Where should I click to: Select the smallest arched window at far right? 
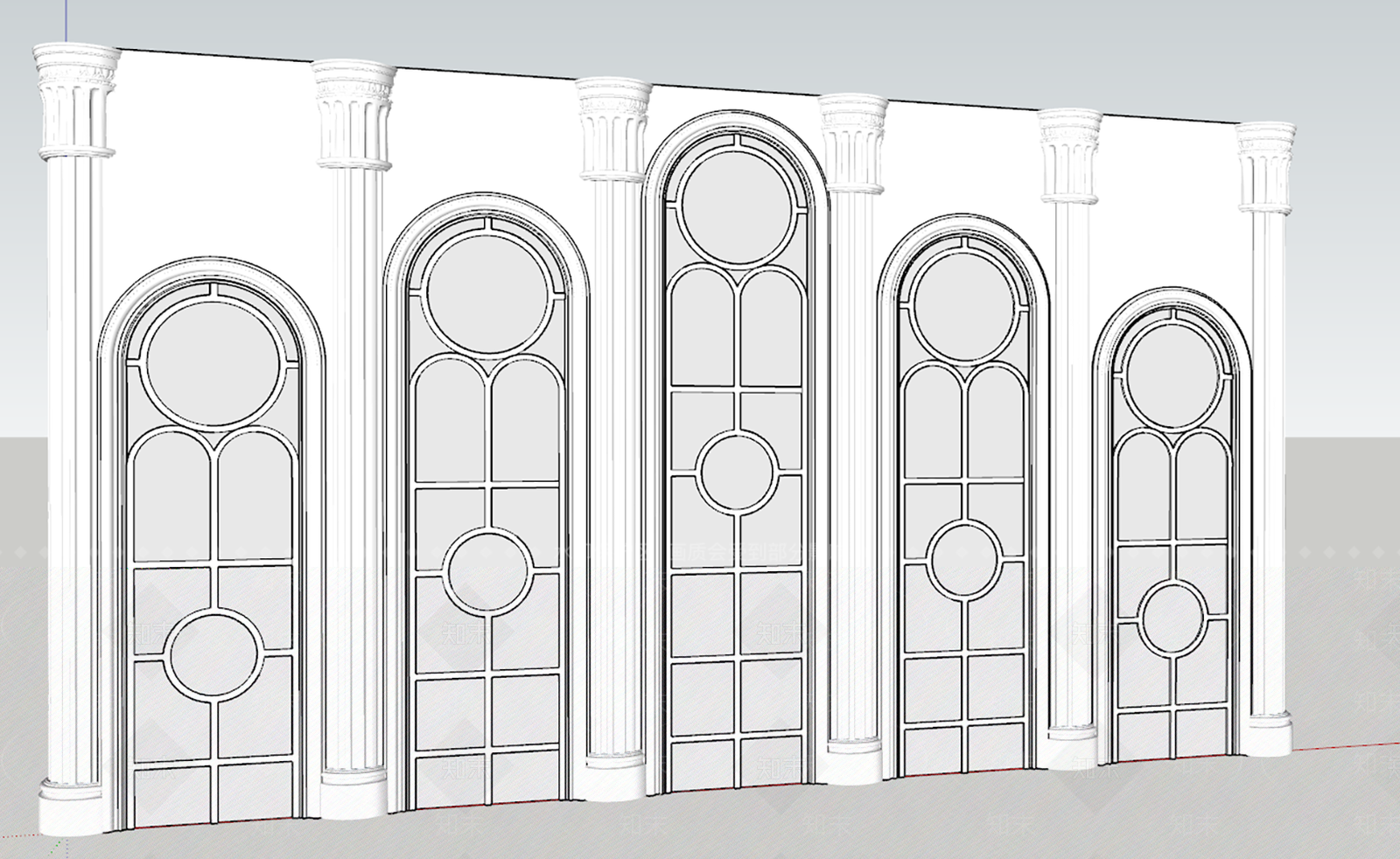pos(1172,525)
